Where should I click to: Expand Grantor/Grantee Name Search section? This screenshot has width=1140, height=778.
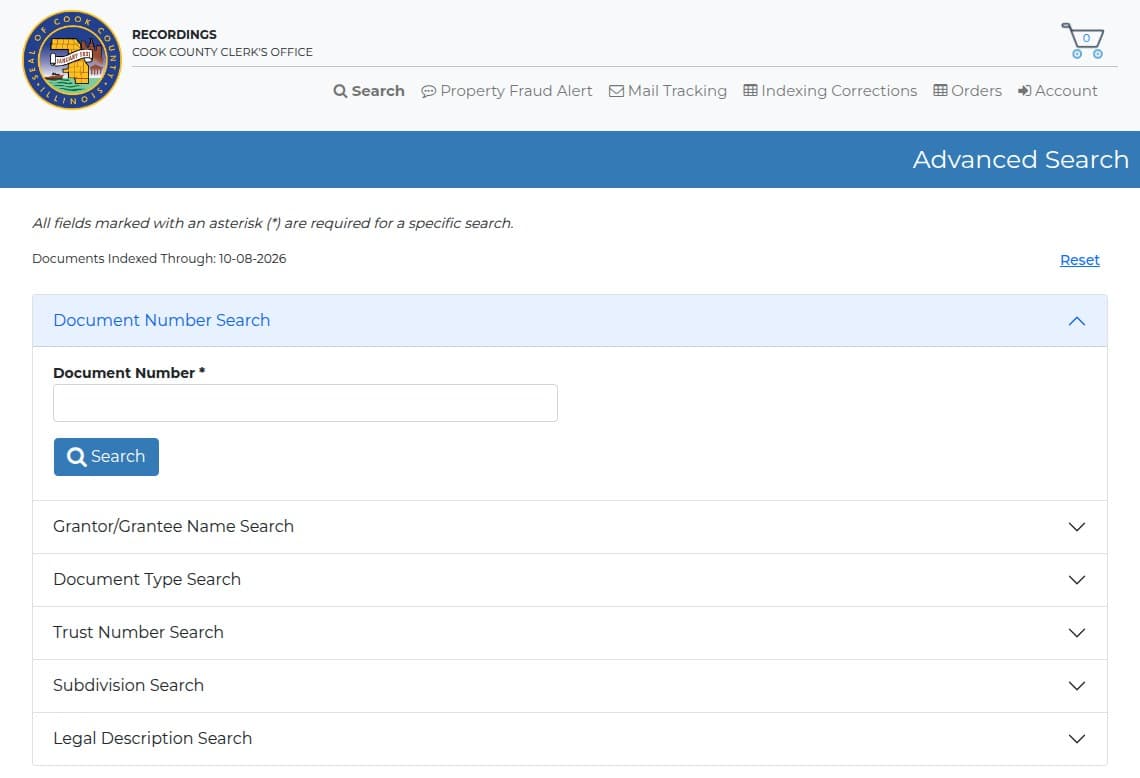coord(569,526)
